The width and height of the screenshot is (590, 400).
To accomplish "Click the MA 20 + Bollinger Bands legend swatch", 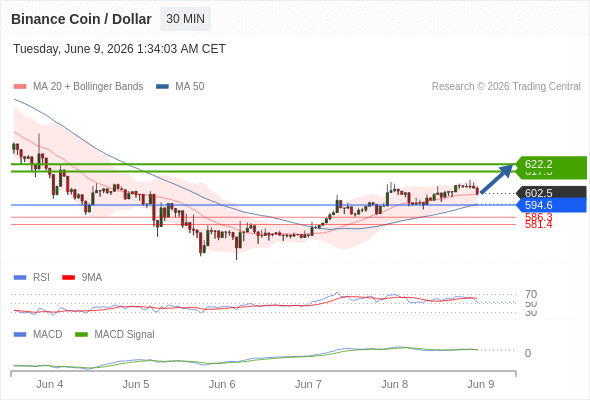I will (x=20, y=87).
